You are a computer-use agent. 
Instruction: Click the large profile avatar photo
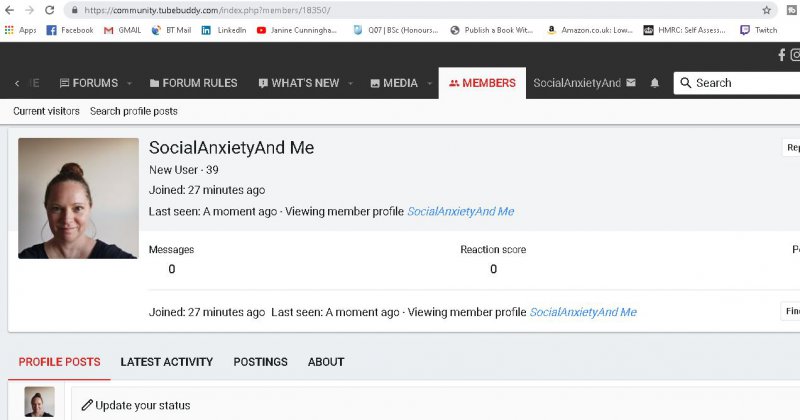click(x=78, y=198)
